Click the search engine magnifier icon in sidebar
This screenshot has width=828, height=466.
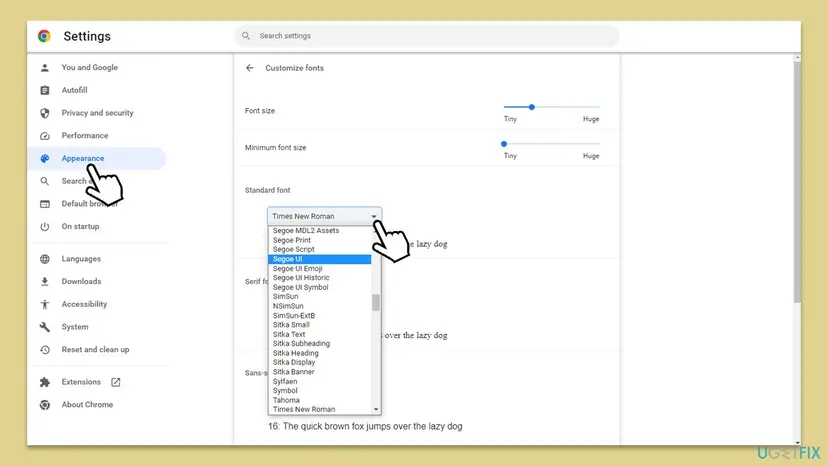(x=45, y=181)
